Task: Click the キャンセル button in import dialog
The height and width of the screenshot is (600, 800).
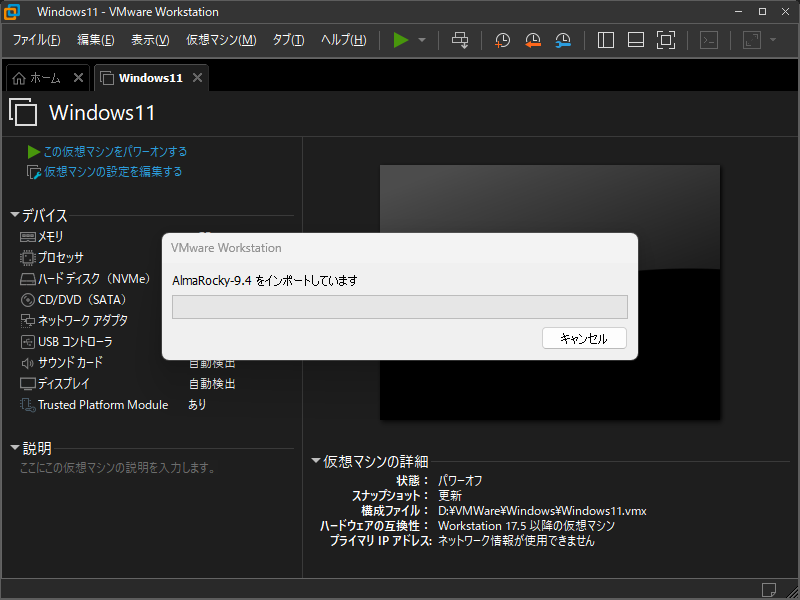Action: pos(584,338)
